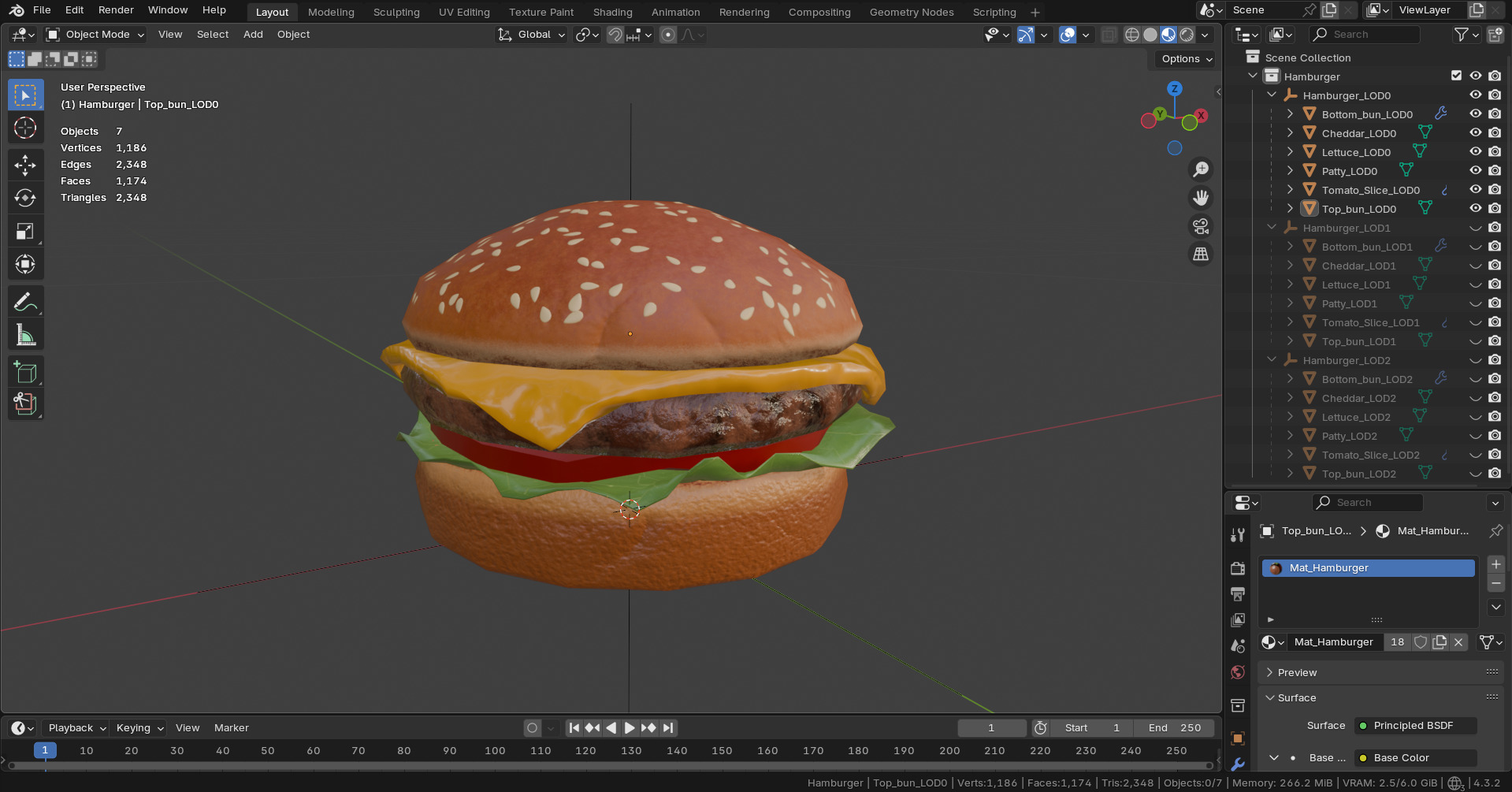Screen dimensions: 1512x792
Task: Select the Annotate tool
Action: pos(25,302)
